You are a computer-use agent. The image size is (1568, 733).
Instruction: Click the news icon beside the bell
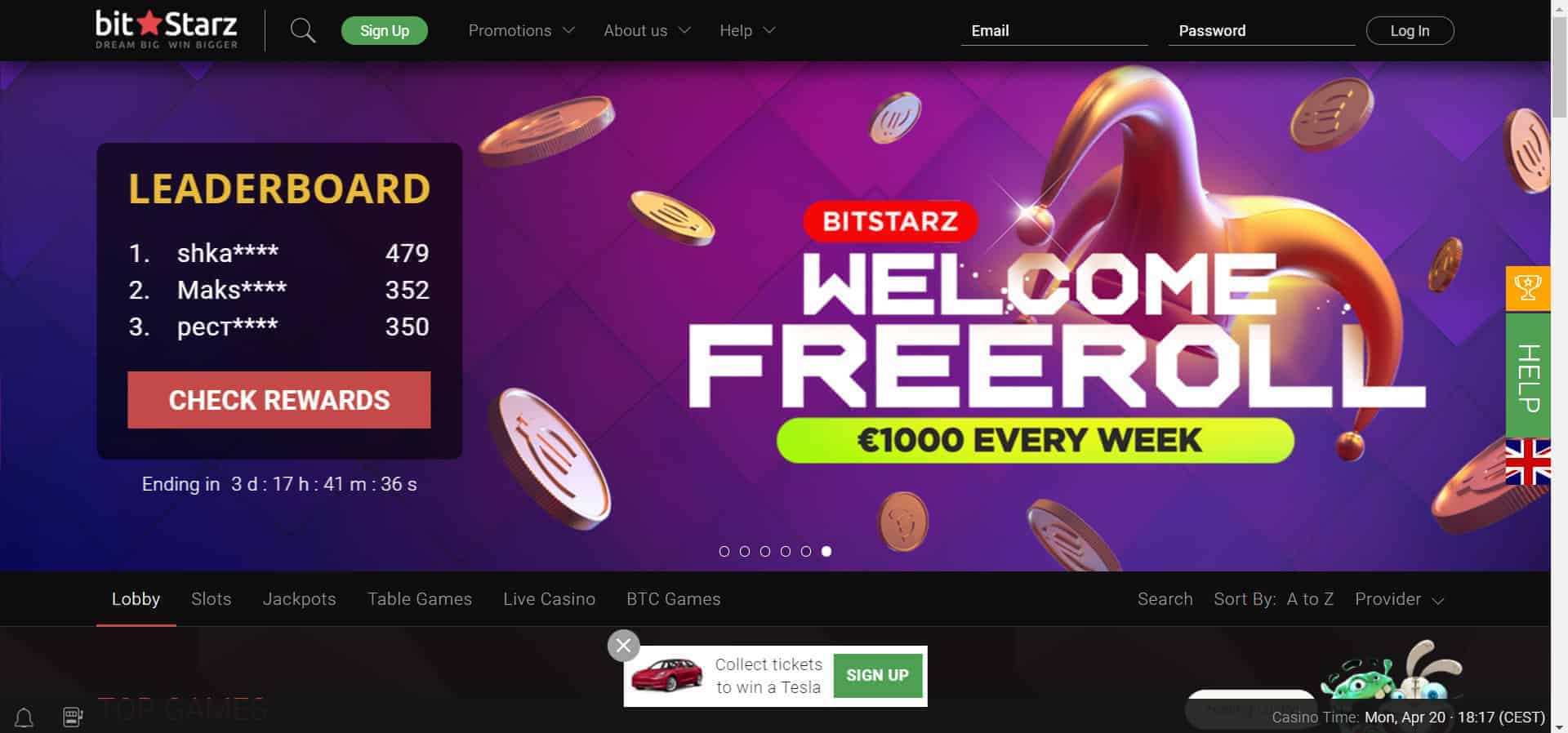tap(73, 717)
